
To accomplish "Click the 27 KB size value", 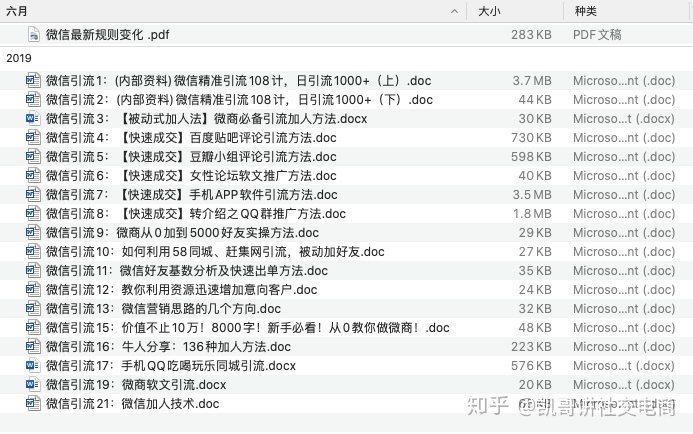I will tap(535, 251).
